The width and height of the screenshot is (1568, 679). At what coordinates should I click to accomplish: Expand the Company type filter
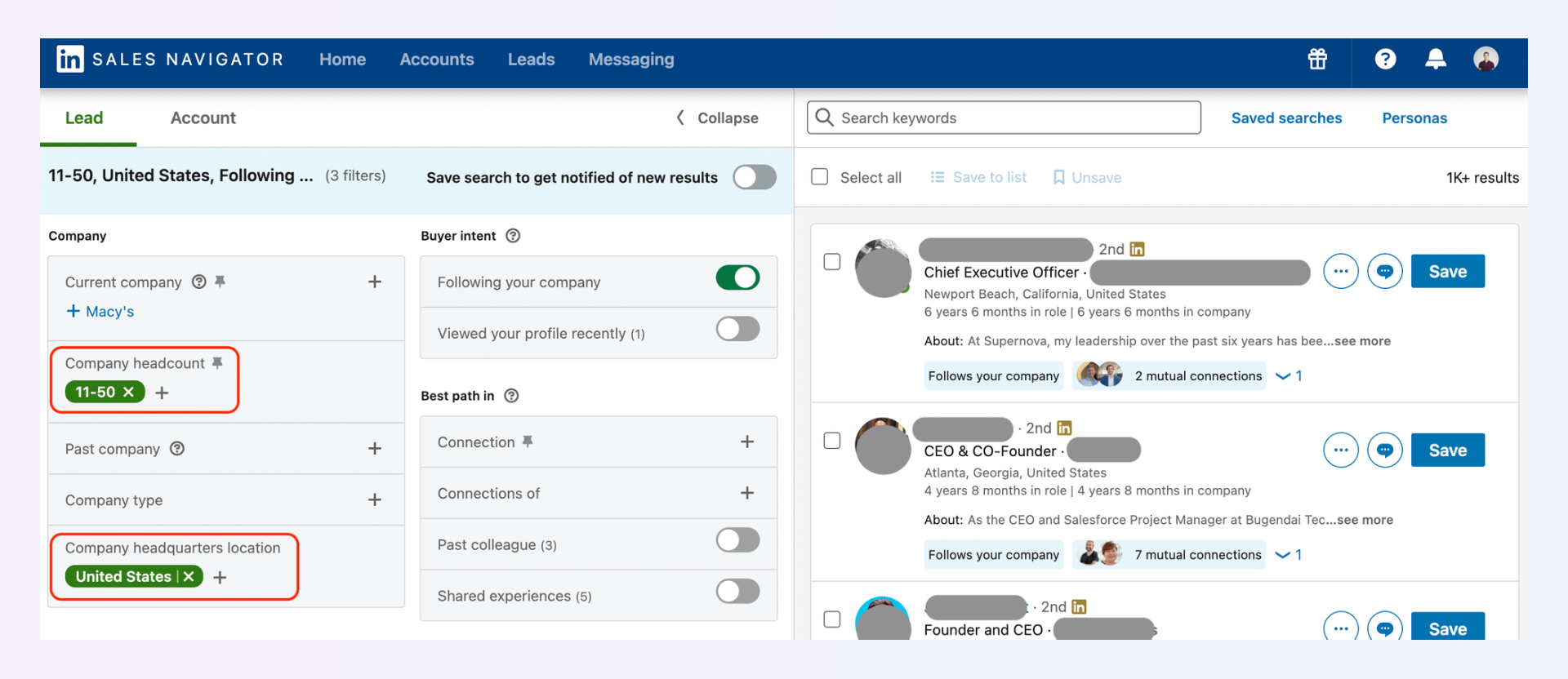375,500
